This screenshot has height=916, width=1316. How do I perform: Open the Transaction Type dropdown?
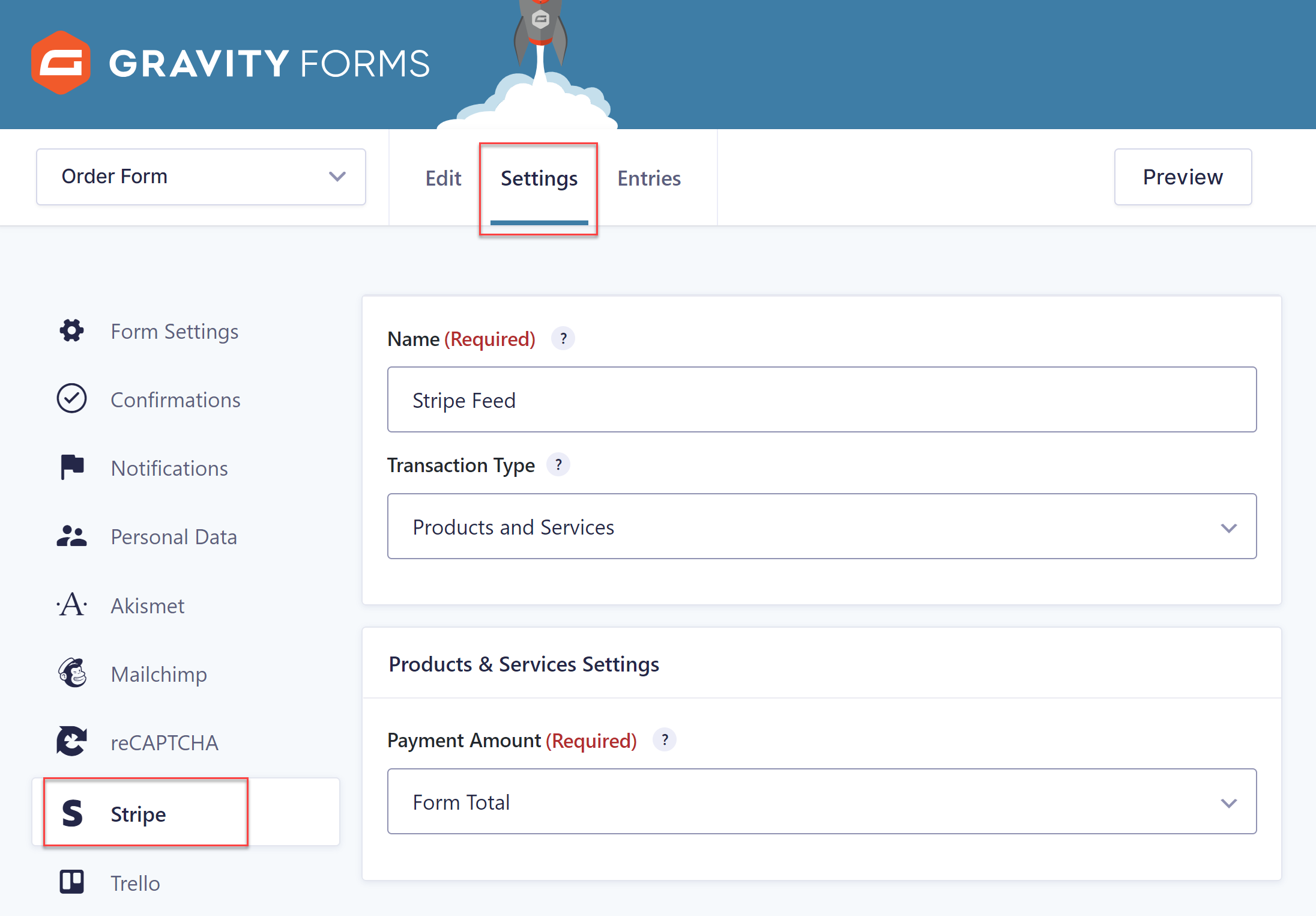coord(822,526)
